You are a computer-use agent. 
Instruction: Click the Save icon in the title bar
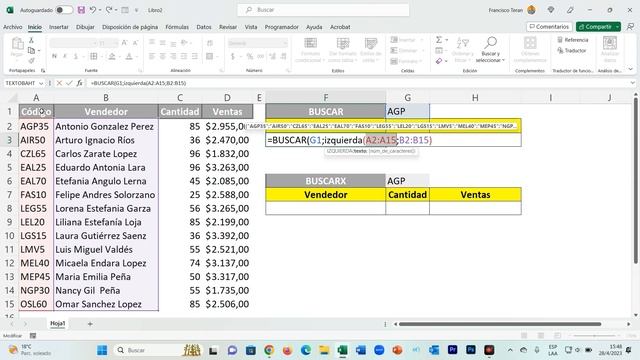pos(81,10)
